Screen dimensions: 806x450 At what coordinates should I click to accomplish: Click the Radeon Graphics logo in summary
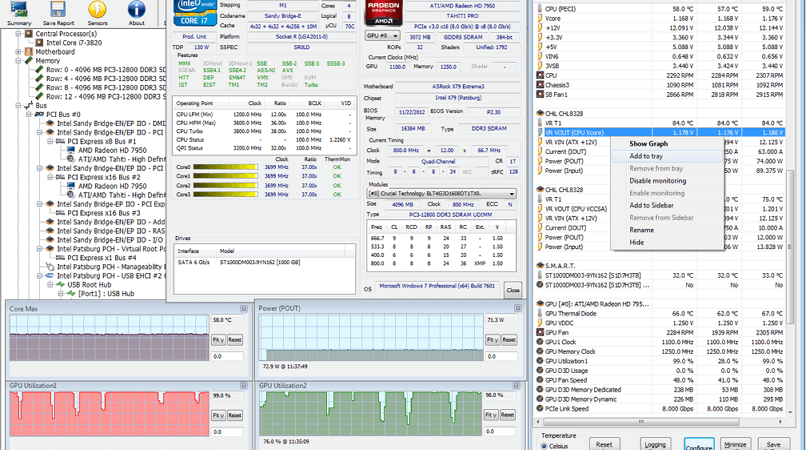click(383, 13)
